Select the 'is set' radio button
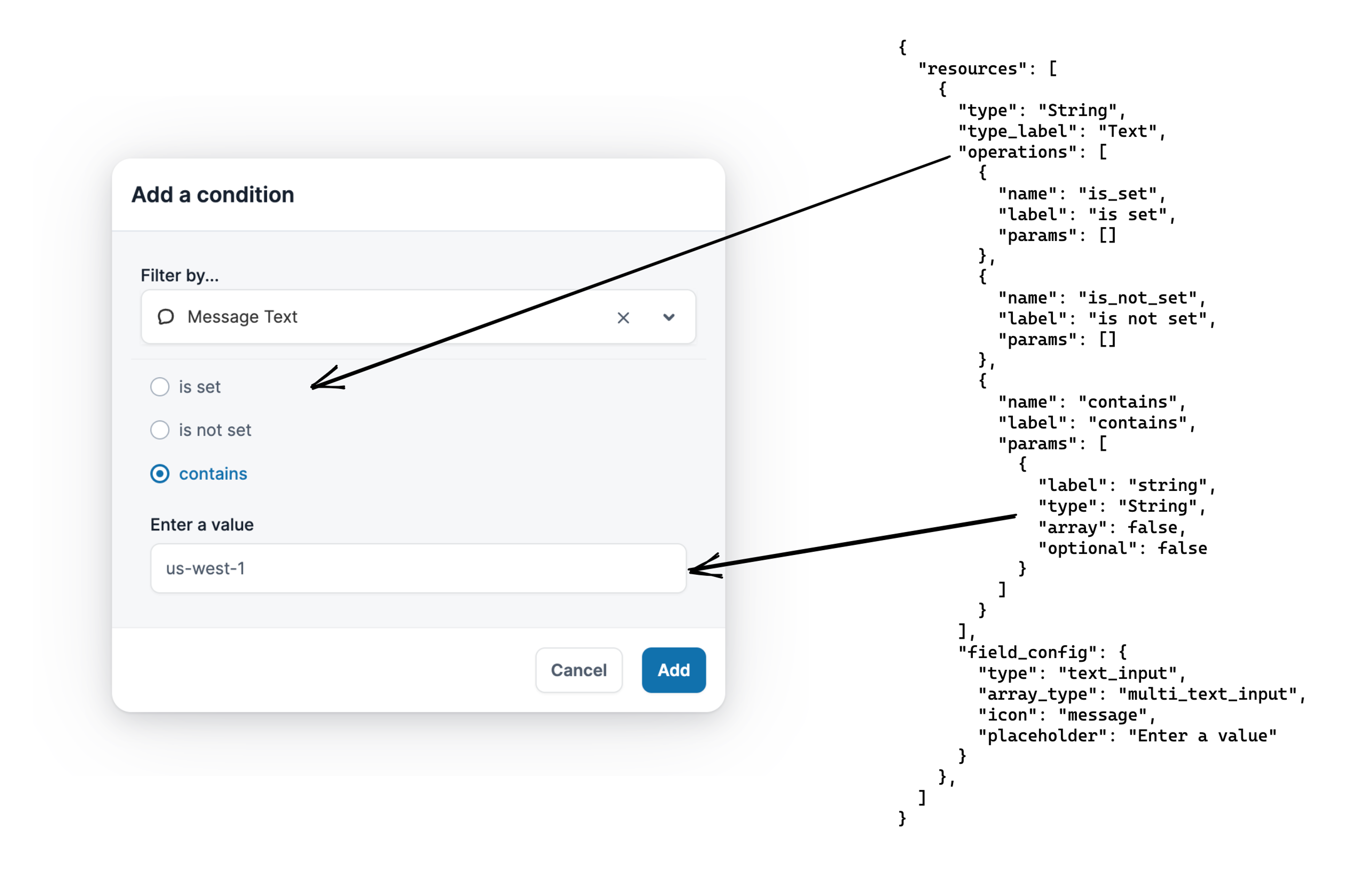The width and height of the screenshot is (1372, 871). point(160,387)
